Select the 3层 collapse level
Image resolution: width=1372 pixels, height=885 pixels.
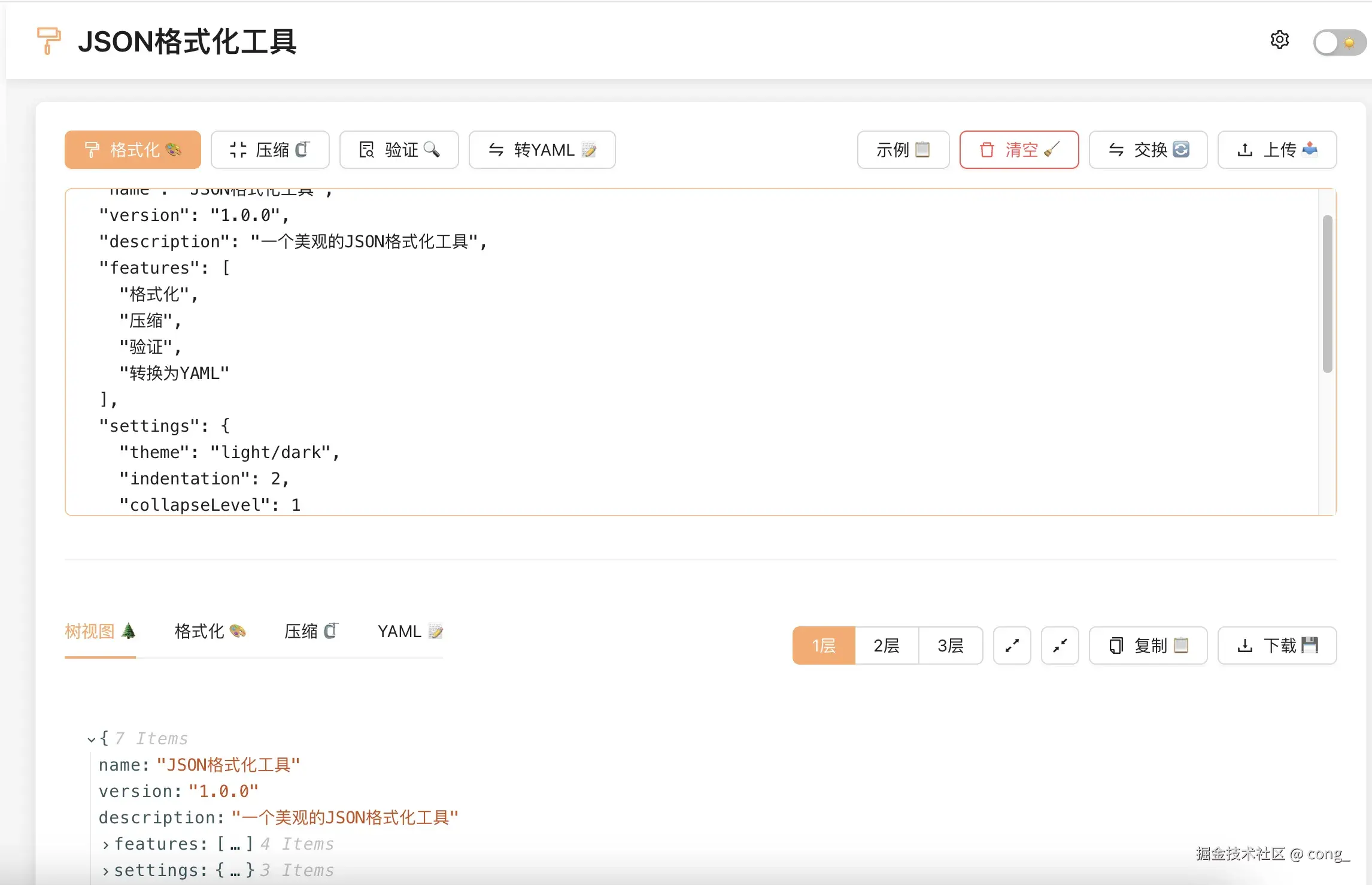click(x=950, y=645)
